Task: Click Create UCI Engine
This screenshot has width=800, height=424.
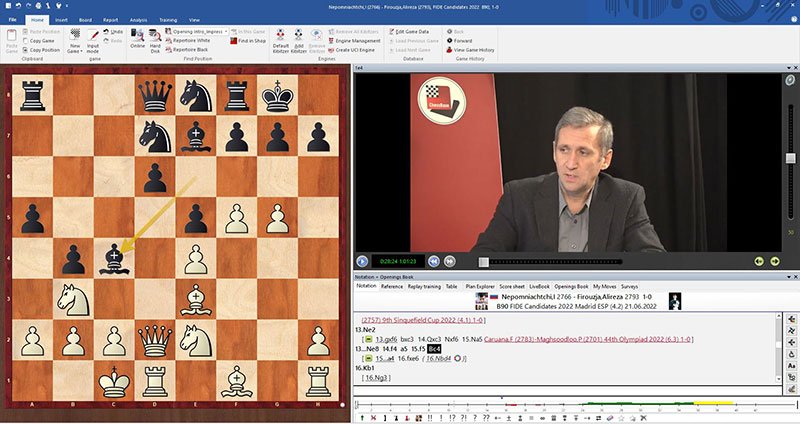Action: (x=361, y=49)
